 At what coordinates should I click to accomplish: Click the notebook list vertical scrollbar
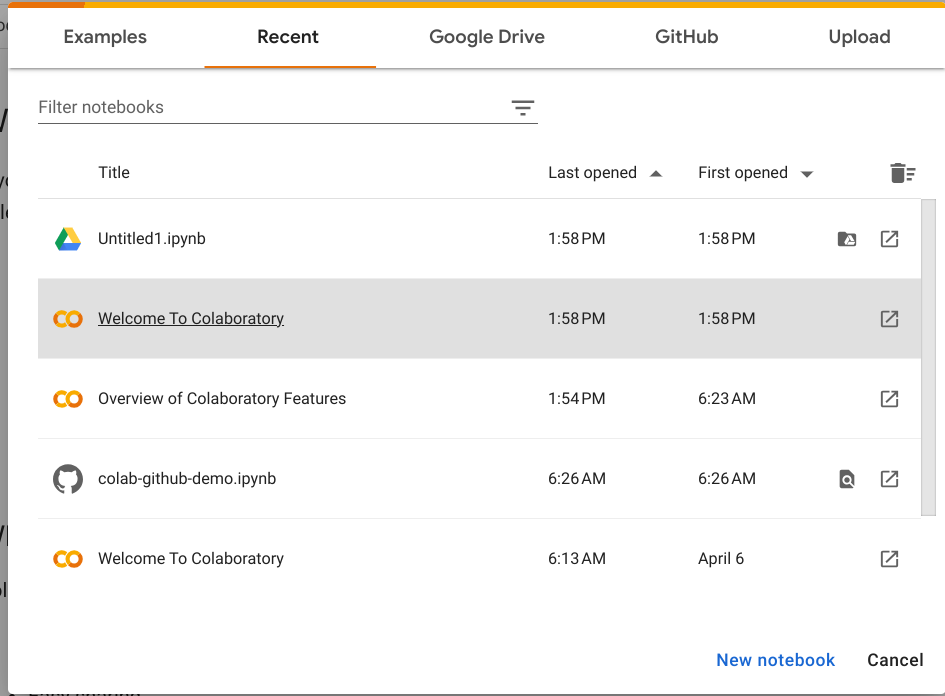[x=928, y=358]
